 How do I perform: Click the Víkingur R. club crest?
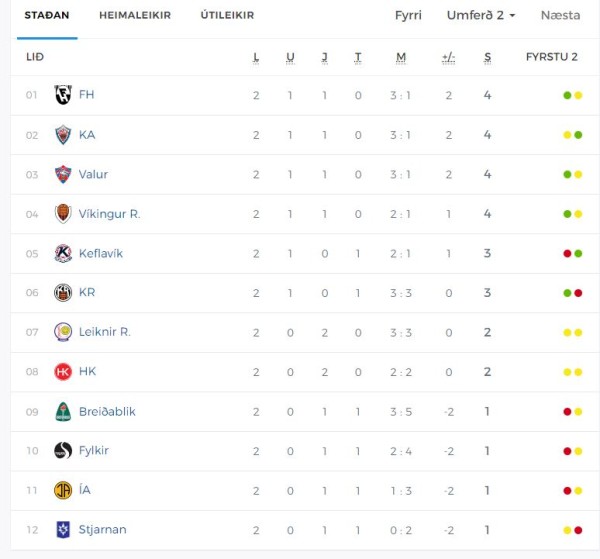[x=63, y=214]
